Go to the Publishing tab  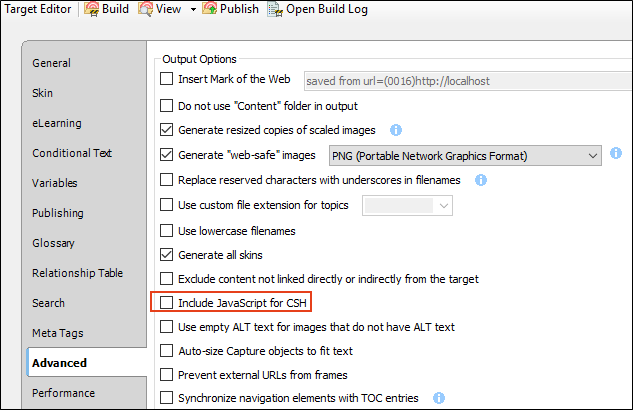point(58,213)
